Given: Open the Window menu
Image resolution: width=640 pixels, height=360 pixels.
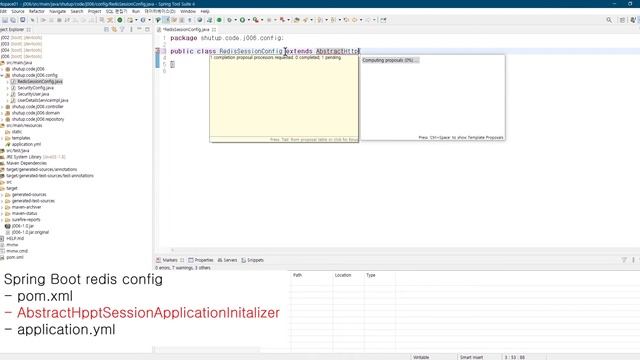Looking at the screenshot, I should pos(188,11).
